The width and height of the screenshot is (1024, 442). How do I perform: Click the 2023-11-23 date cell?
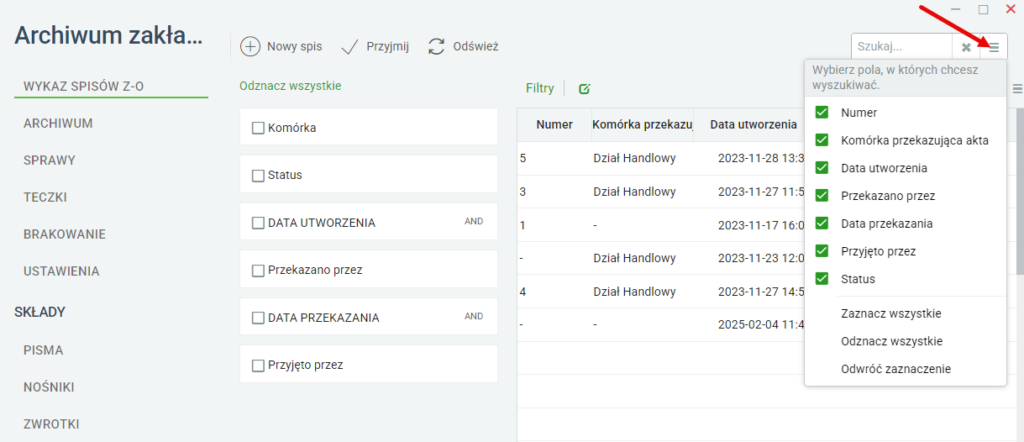(x=761, y=259)
